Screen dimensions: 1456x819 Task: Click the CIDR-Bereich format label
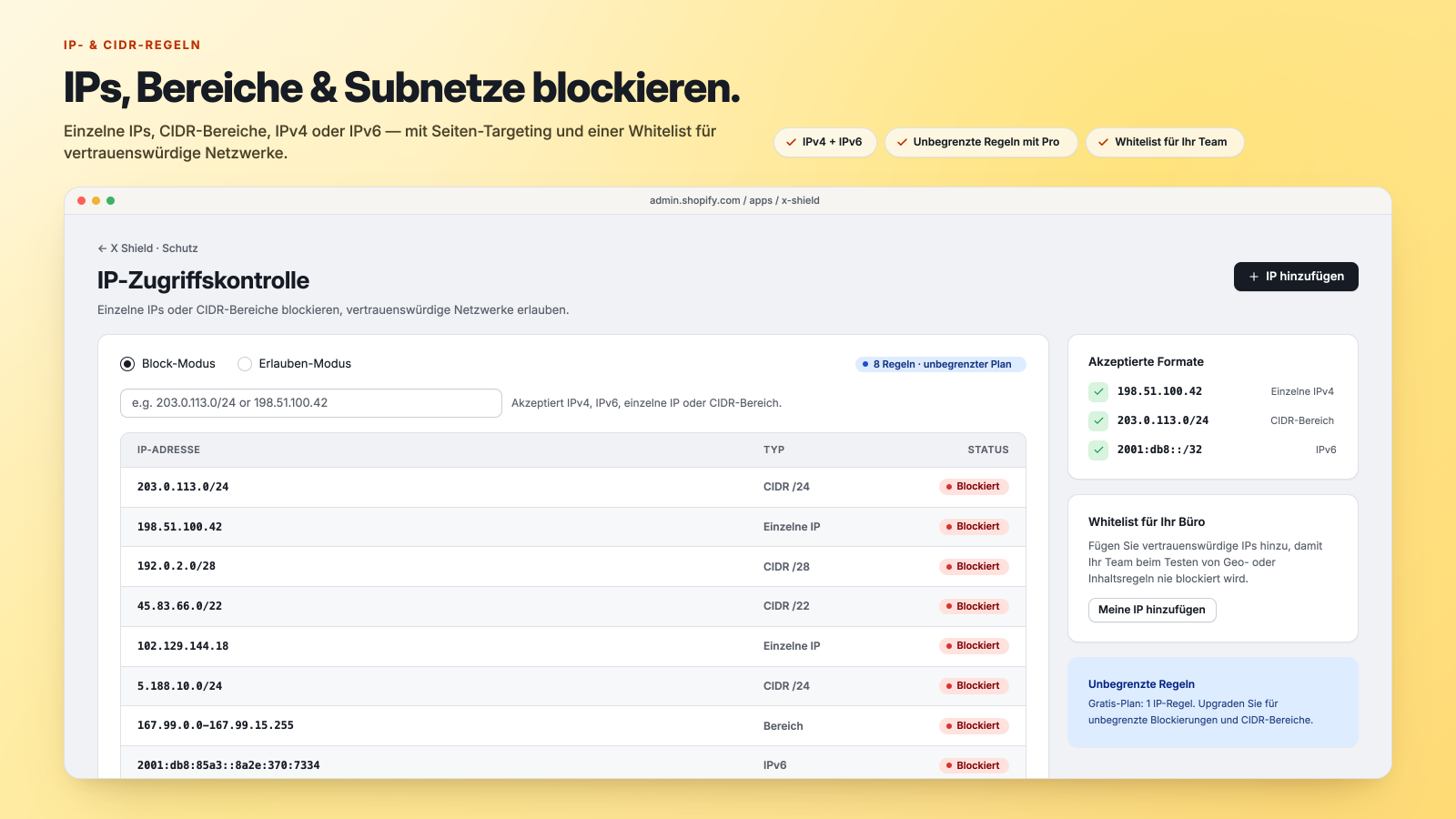1302,420
